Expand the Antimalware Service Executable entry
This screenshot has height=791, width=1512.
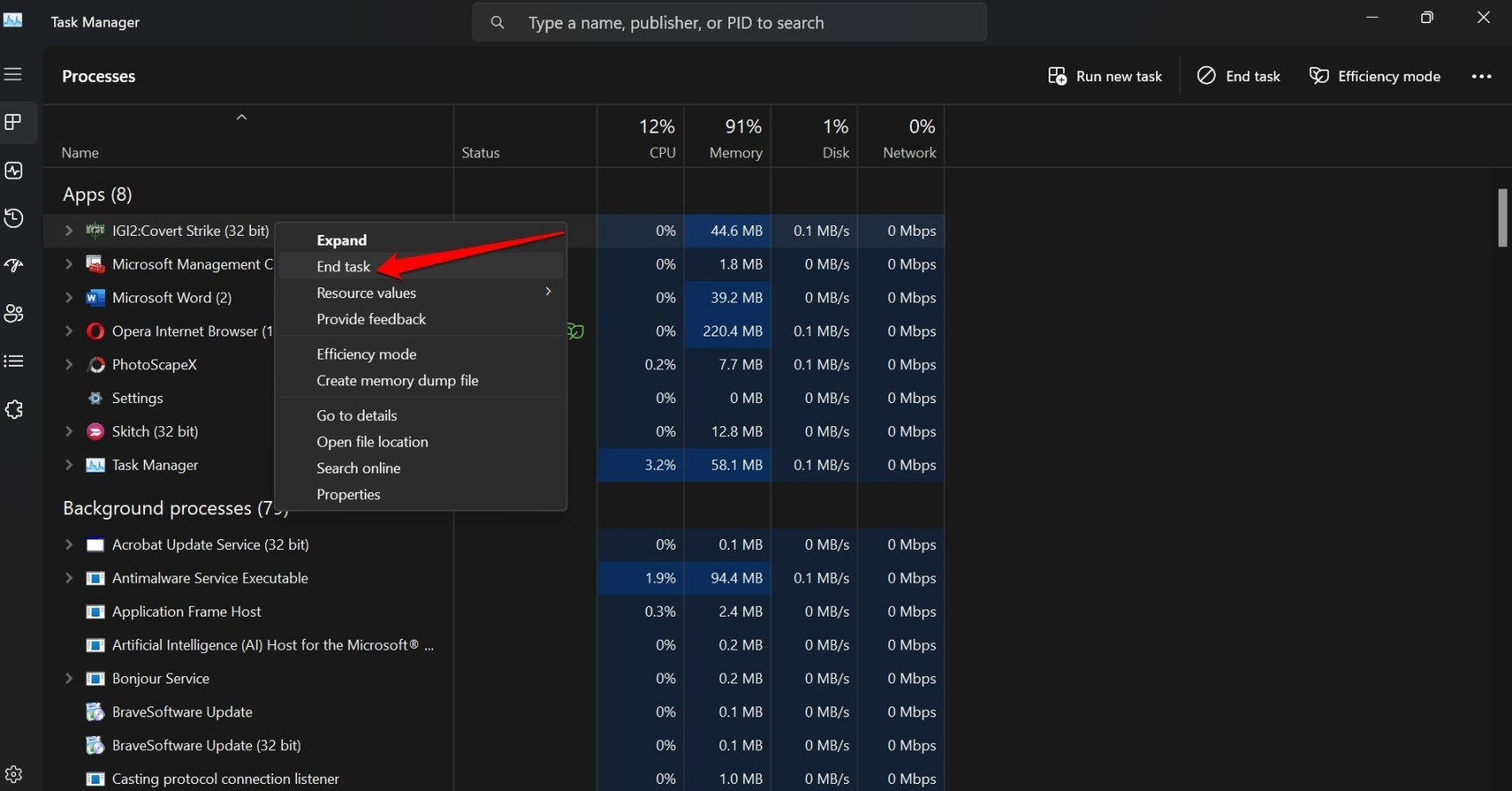(x=69, y=578)
